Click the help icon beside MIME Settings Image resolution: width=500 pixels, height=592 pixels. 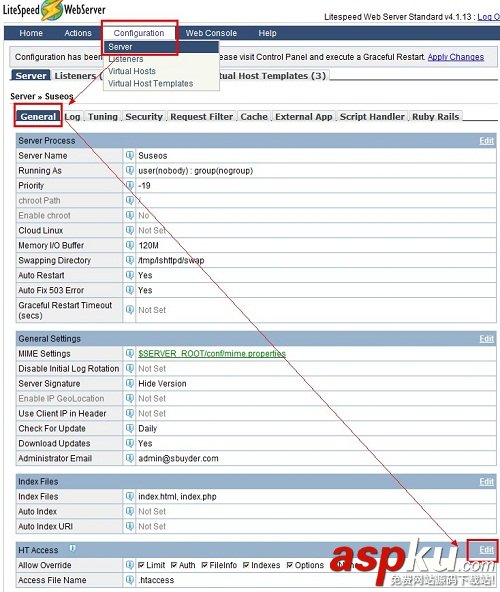(x=130, y=353)
